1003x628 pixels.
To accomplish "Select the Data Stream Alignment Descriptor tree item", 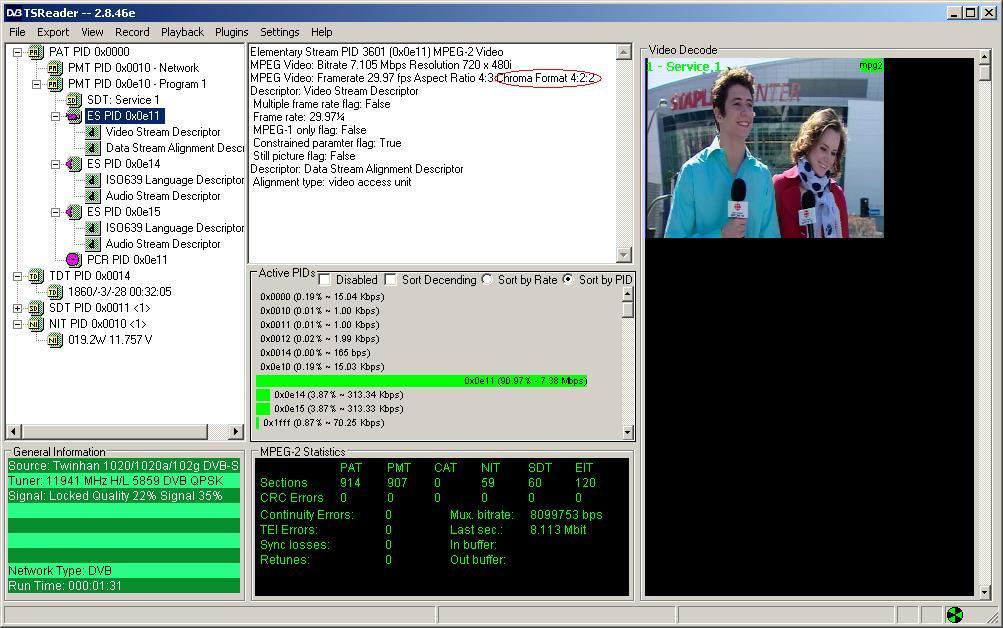I will click(175, 148).
